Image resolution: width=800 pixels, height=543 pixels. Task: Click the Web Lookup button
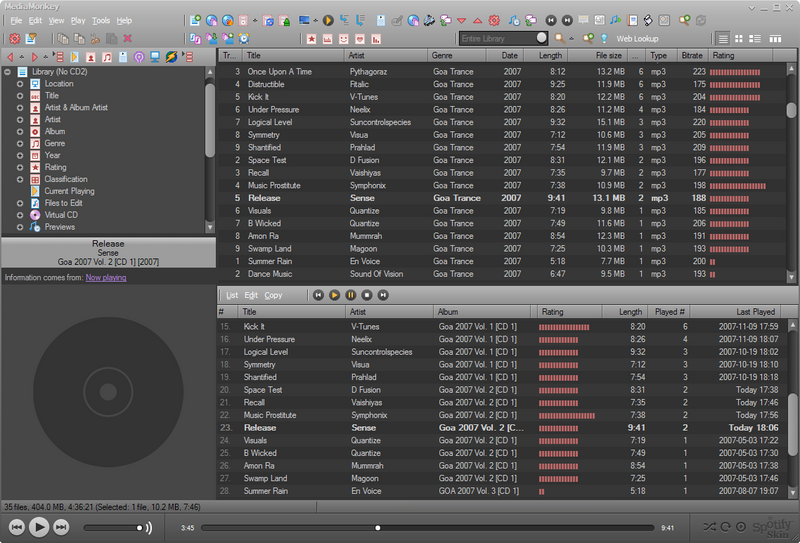coord(637,38)
